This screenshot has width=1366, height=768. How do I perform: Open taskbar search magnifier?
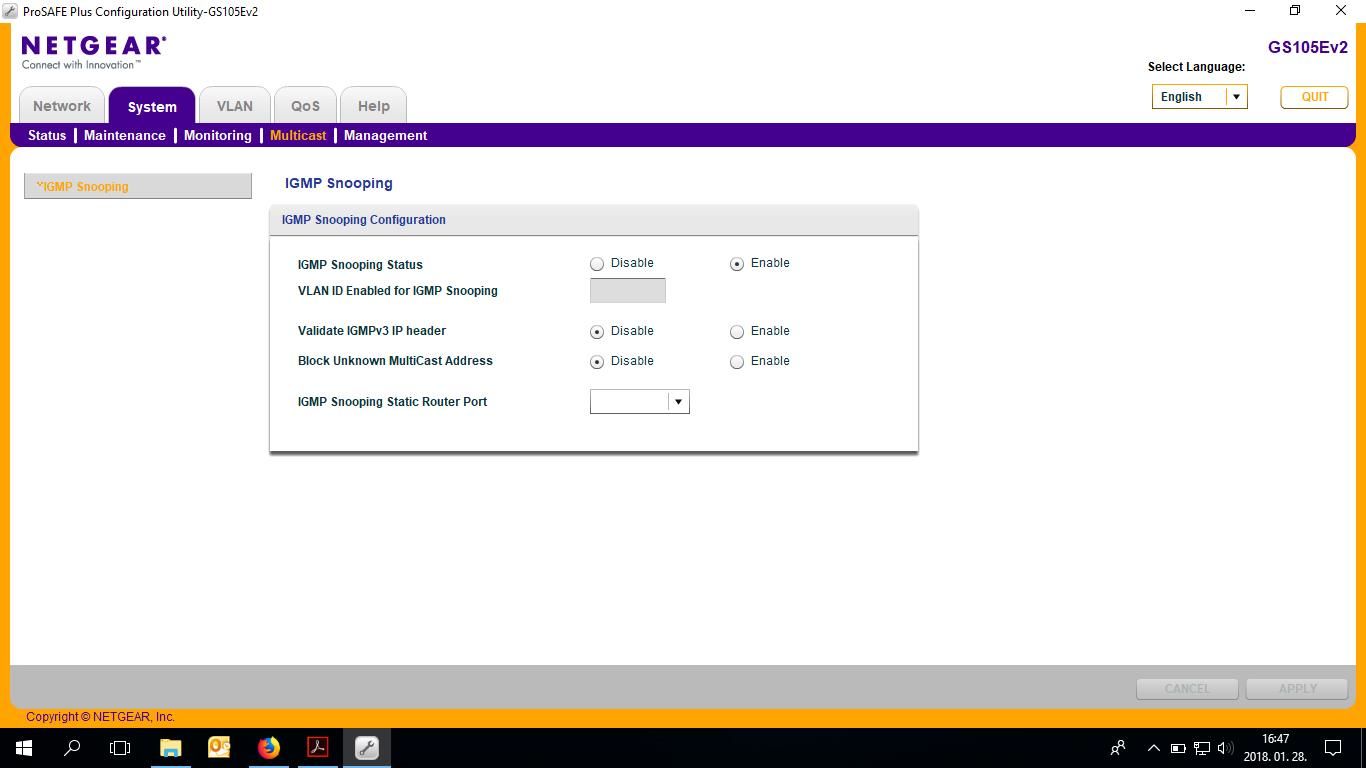(72, 747)
